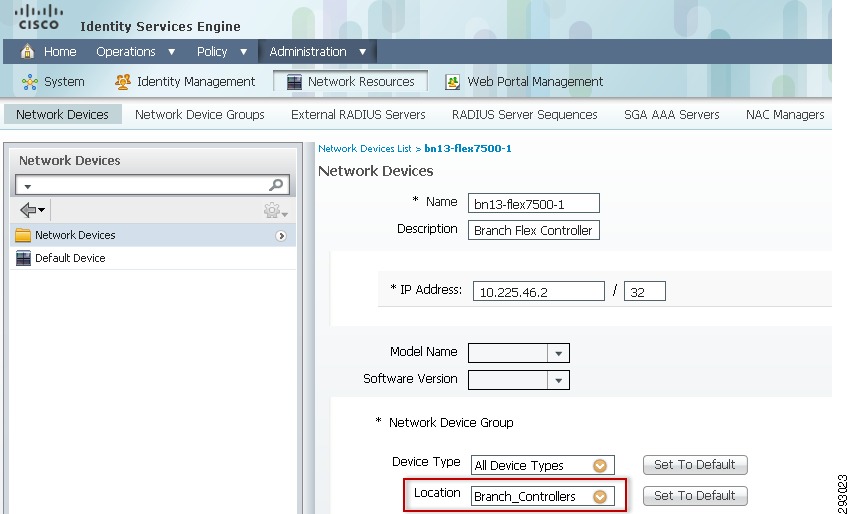The height and width of the screenshot is (514, 847).
Task: Expand Network Devices tree arrow
Action: pos(281,236)
